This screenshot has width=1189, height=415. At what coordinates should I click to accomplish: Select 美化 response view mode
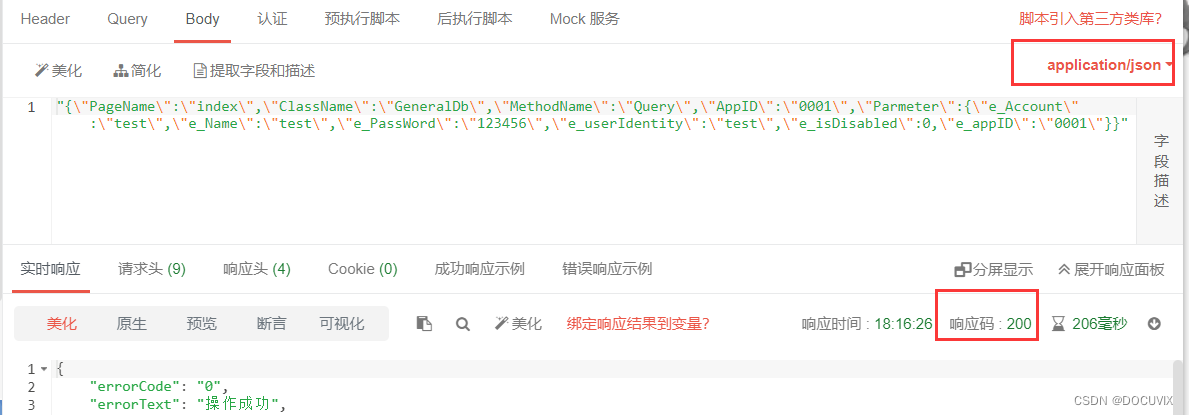[62, 324]
